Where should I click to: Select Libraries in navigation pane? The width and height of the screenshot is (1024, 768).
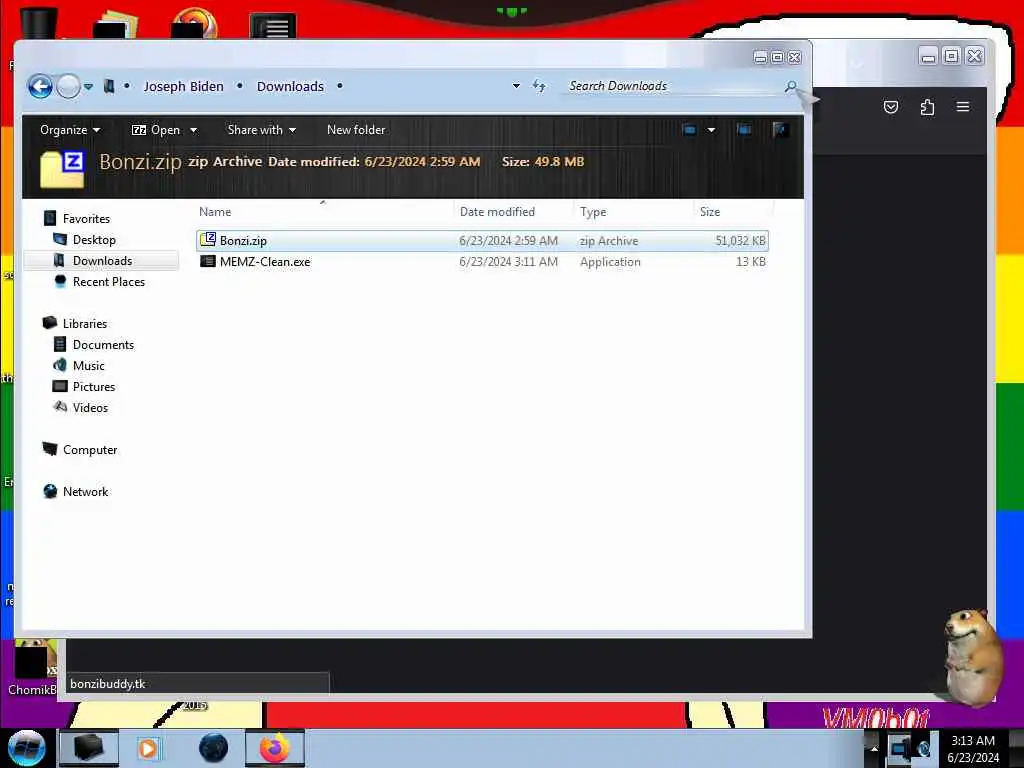[85, 323]
